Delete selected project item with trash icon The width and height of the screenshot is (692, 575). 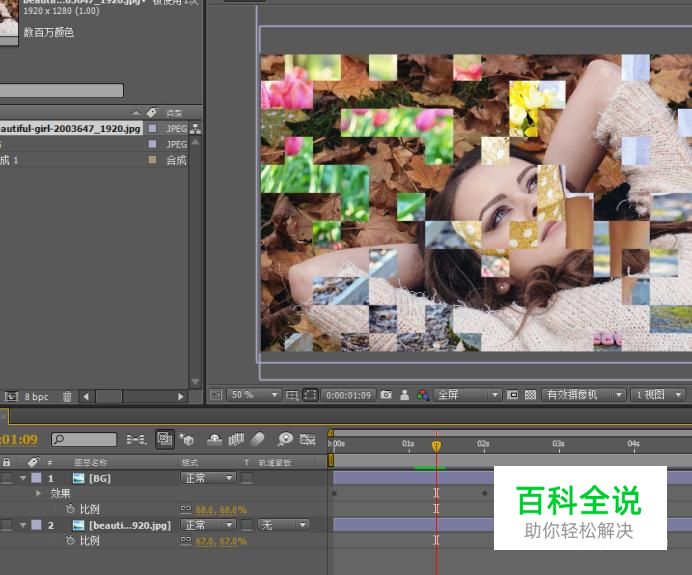pos(67,397)
